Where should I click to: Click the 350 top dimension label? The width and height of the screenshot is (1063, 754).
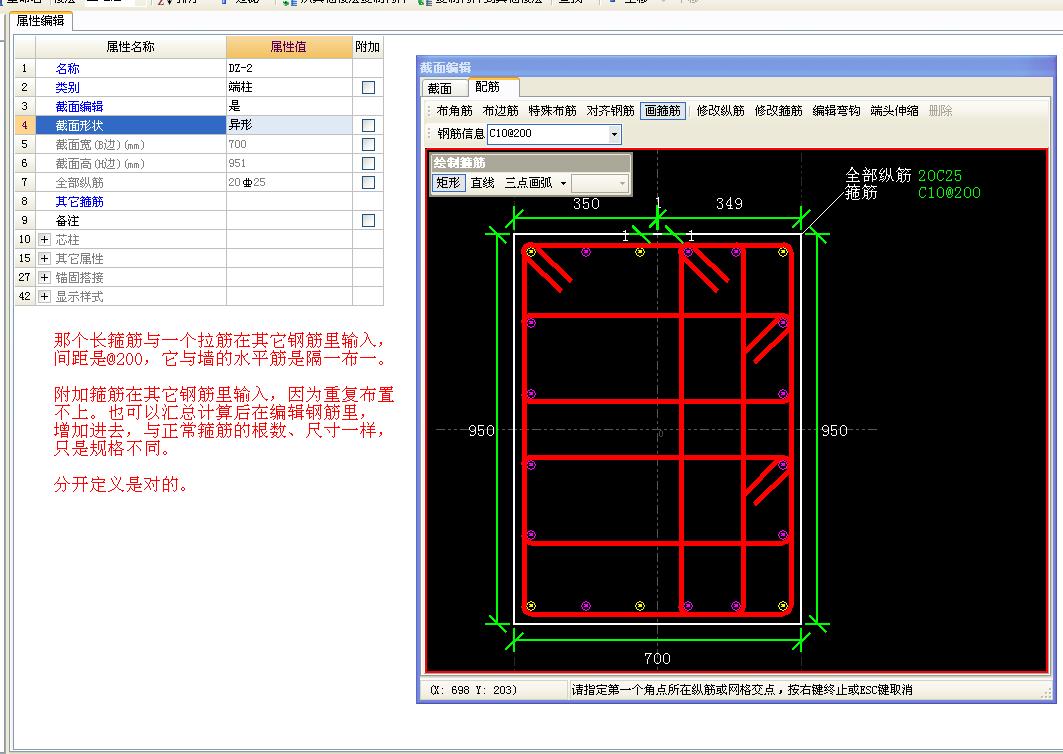point(586,203)
